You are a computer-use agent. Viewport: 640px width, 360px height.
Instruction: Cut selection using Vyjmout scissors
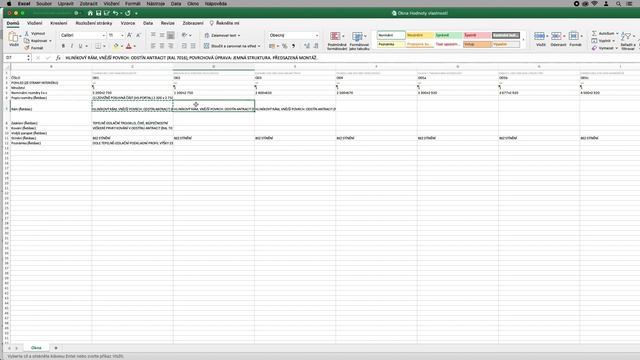point(35,33)
